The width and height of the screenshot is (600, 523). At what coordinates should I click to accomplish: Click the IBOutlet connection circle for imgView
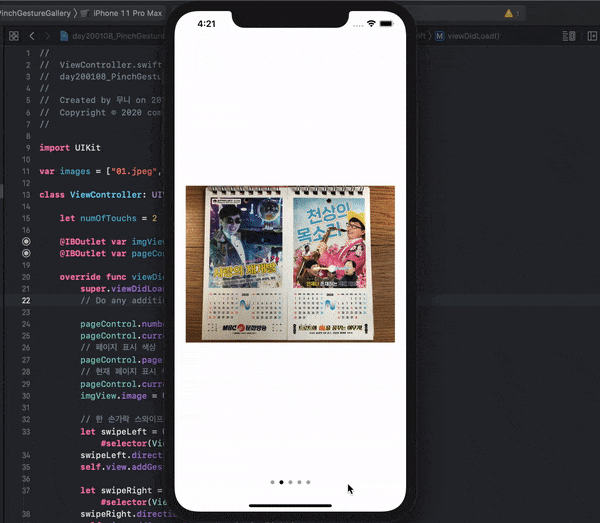tap(26, 241)
